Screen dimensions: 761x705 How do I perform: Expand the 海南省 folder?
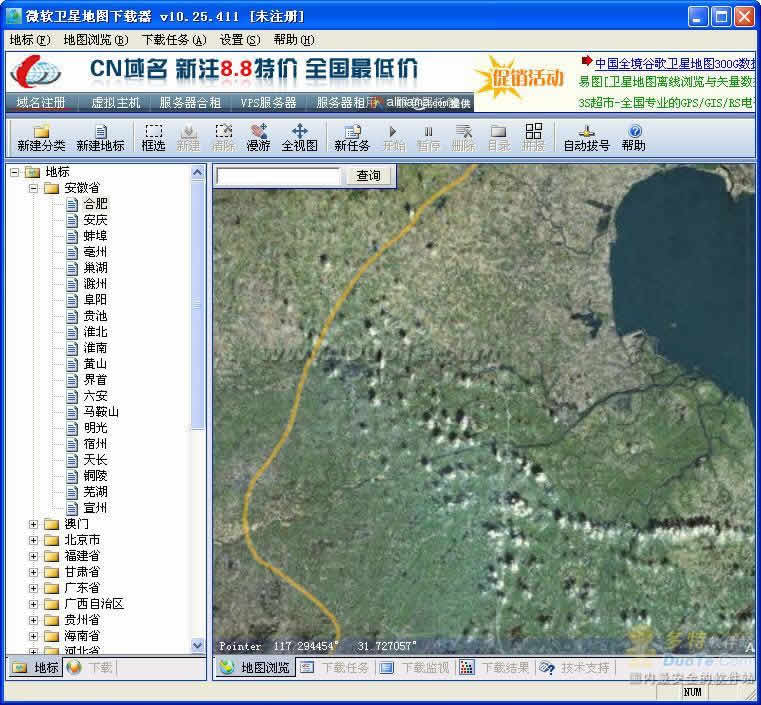[x=33, y=636]
